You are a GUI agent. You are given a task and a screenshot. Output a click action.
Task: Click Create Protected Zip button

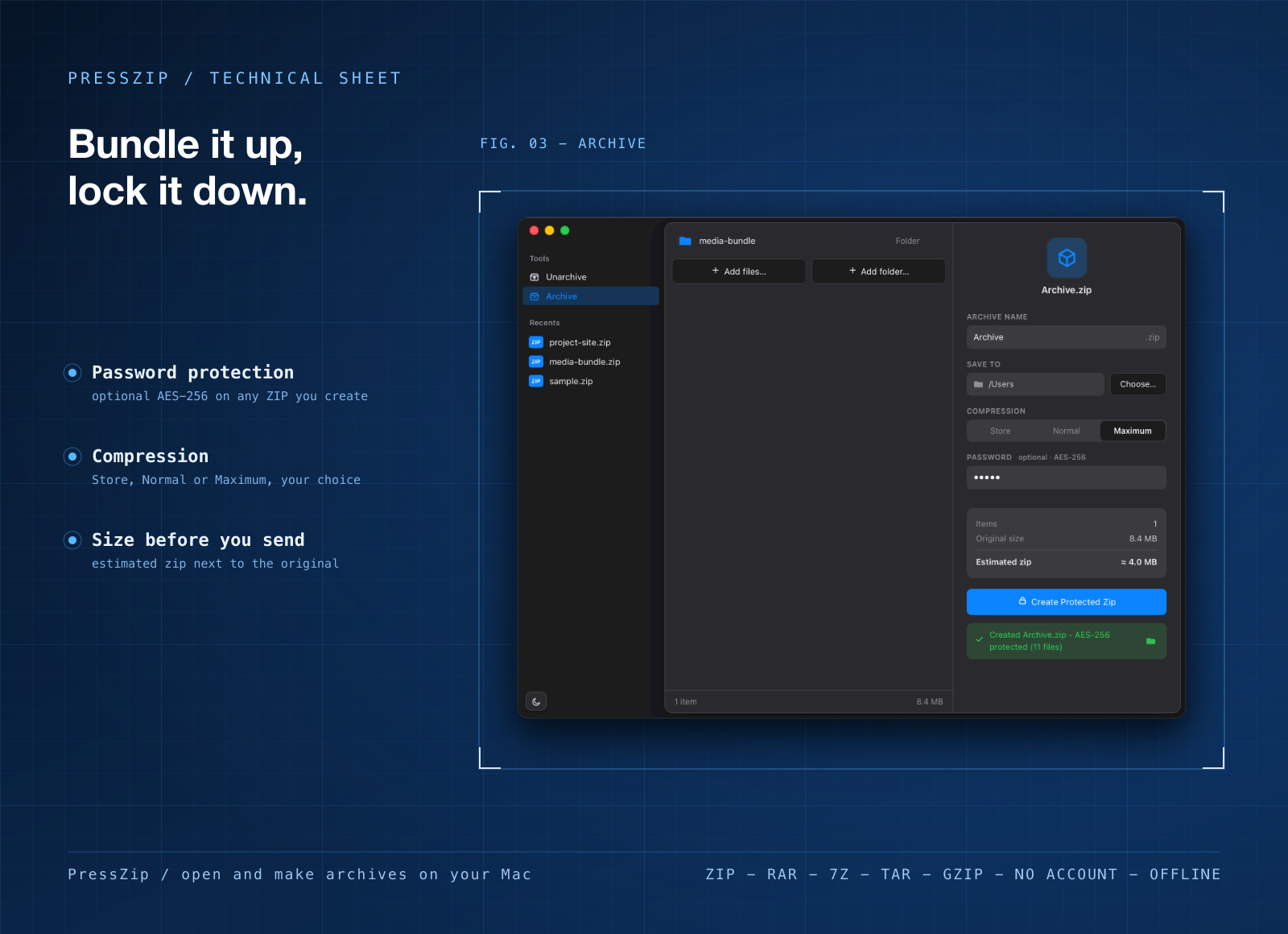click(x=1067, y=601)
